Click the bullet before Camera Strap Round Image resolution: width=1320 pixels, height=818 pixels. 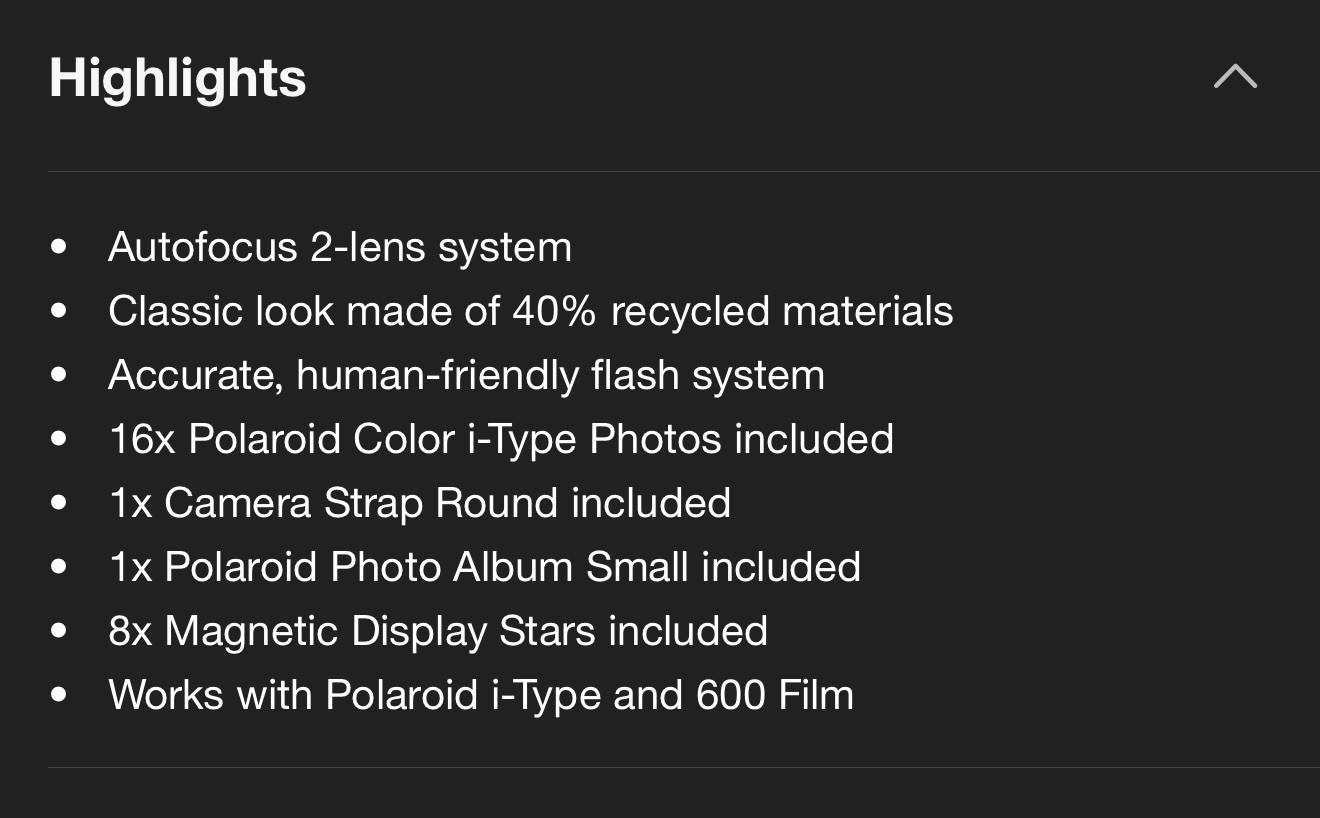[59, 503]
